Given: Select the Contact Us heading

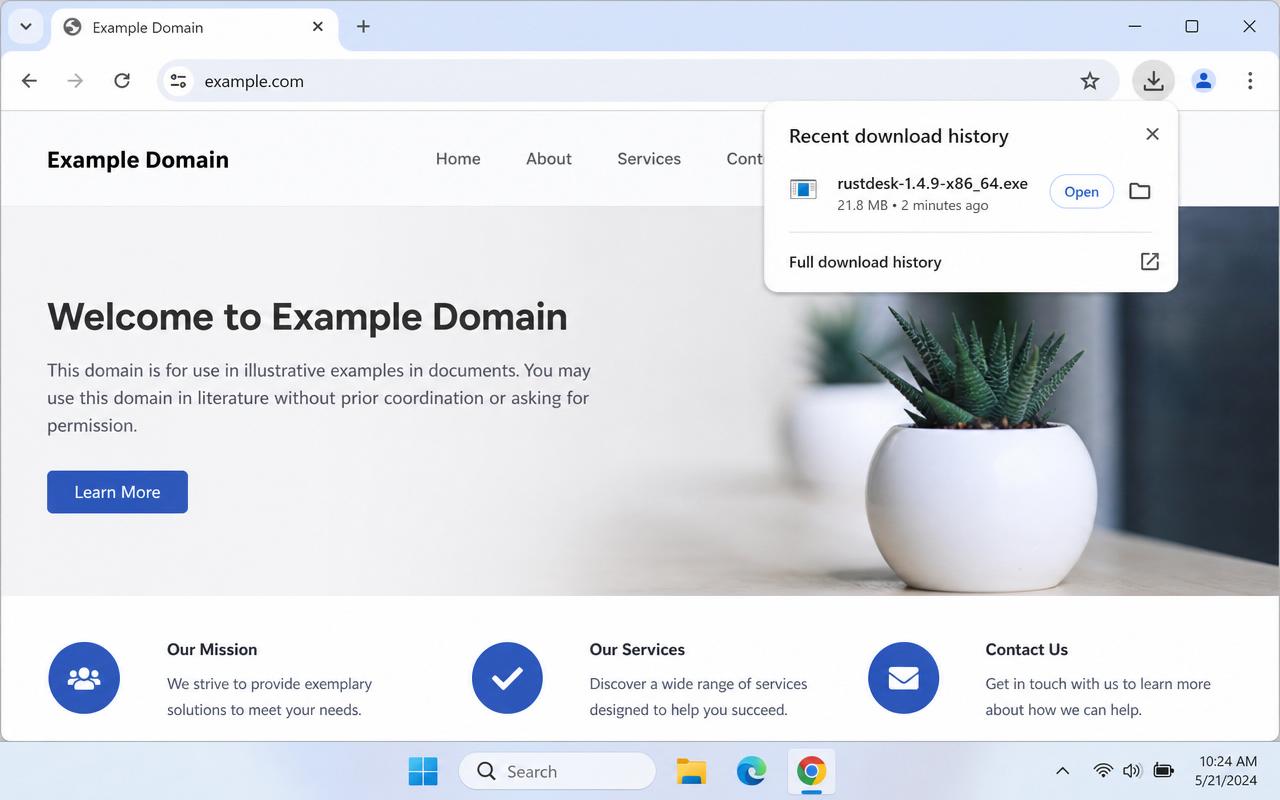Looking at the screenshot, I should pos(1026,650).
